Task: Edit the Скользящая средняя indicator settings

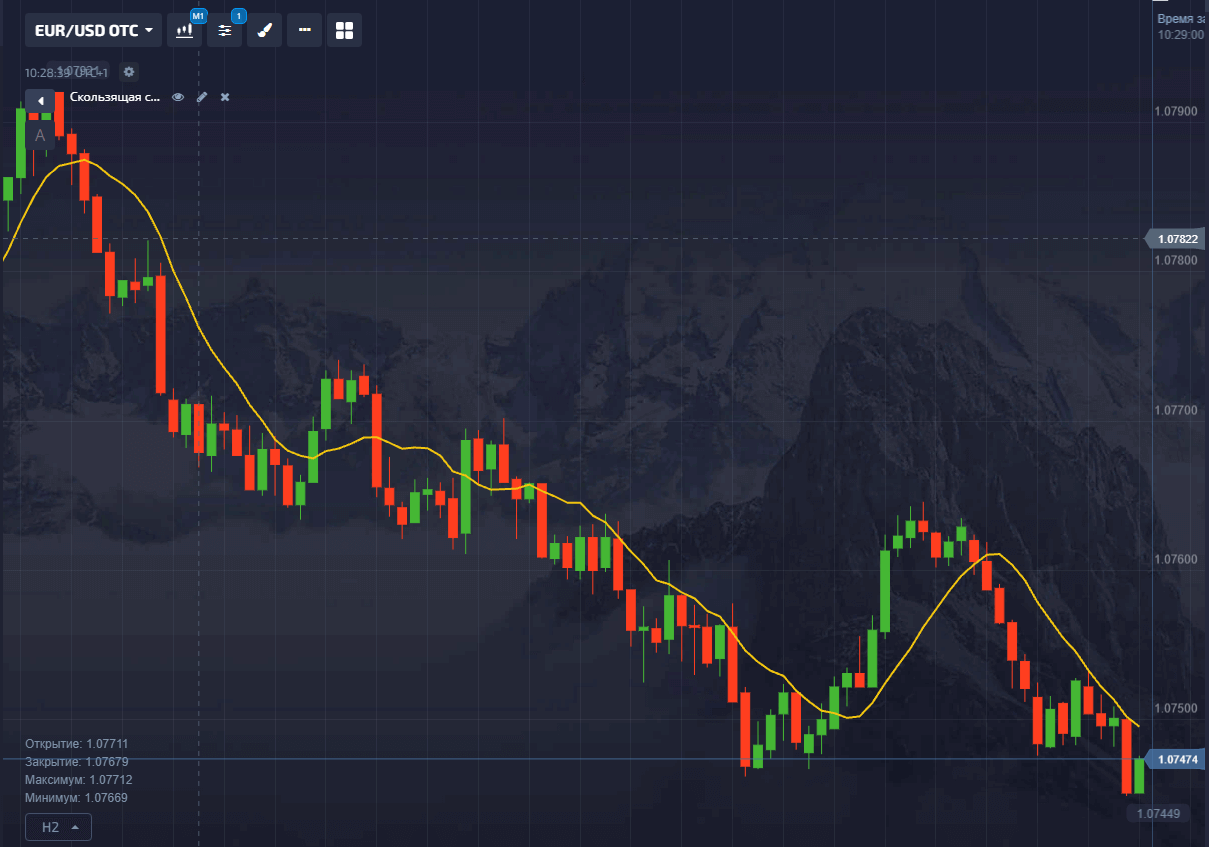Action: 202,97
